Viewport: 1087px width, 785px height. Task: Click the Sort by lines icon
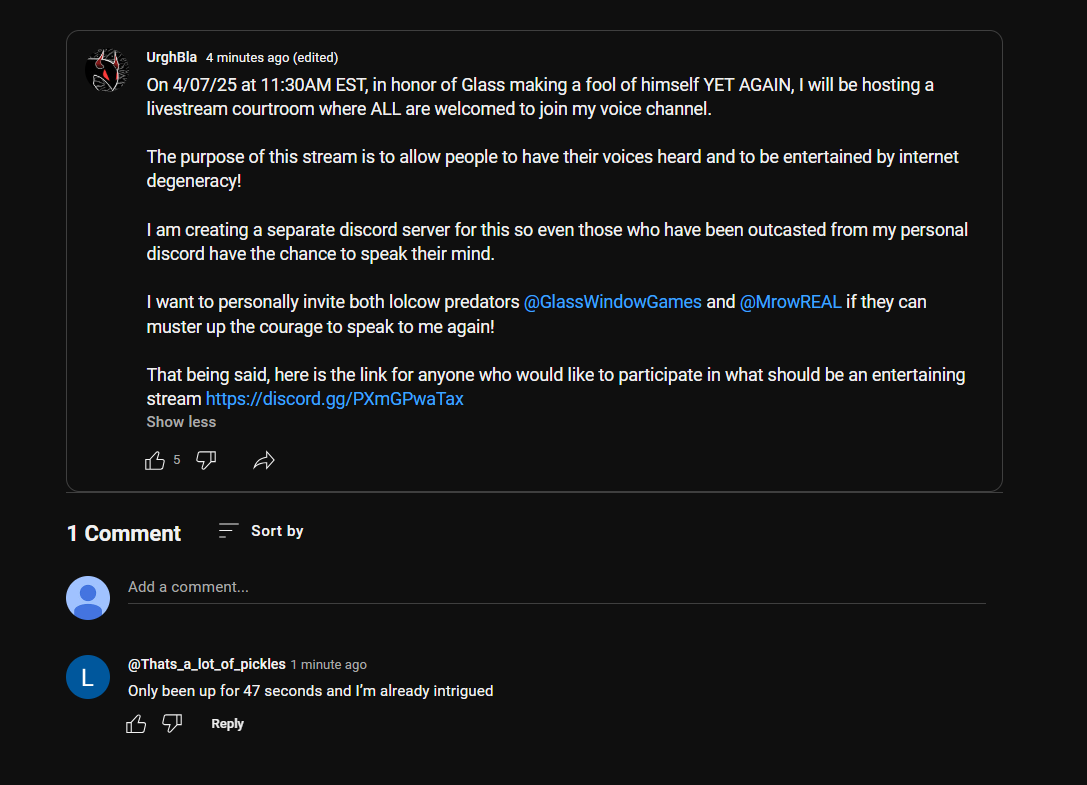228,531
